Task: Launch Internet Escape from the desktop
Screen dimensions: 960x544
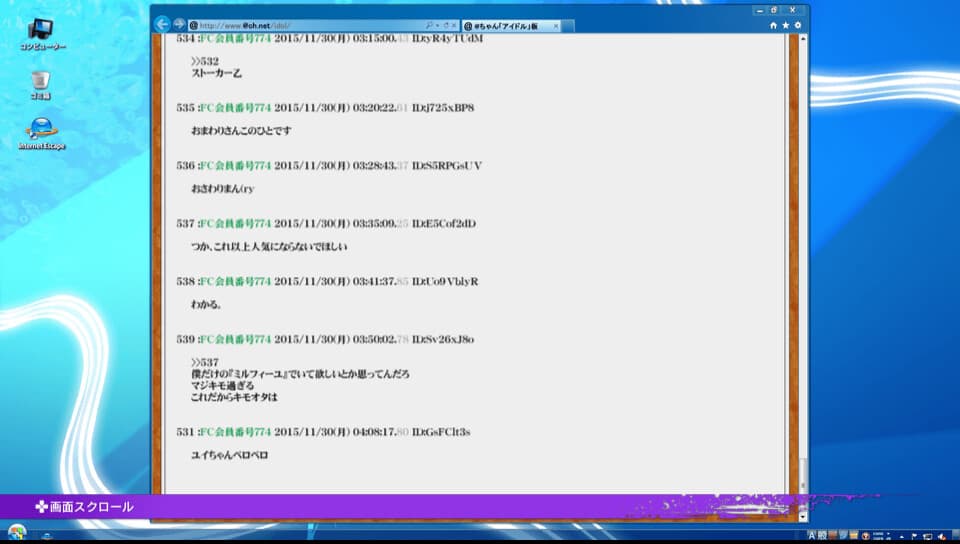Action: pos(42,133)
